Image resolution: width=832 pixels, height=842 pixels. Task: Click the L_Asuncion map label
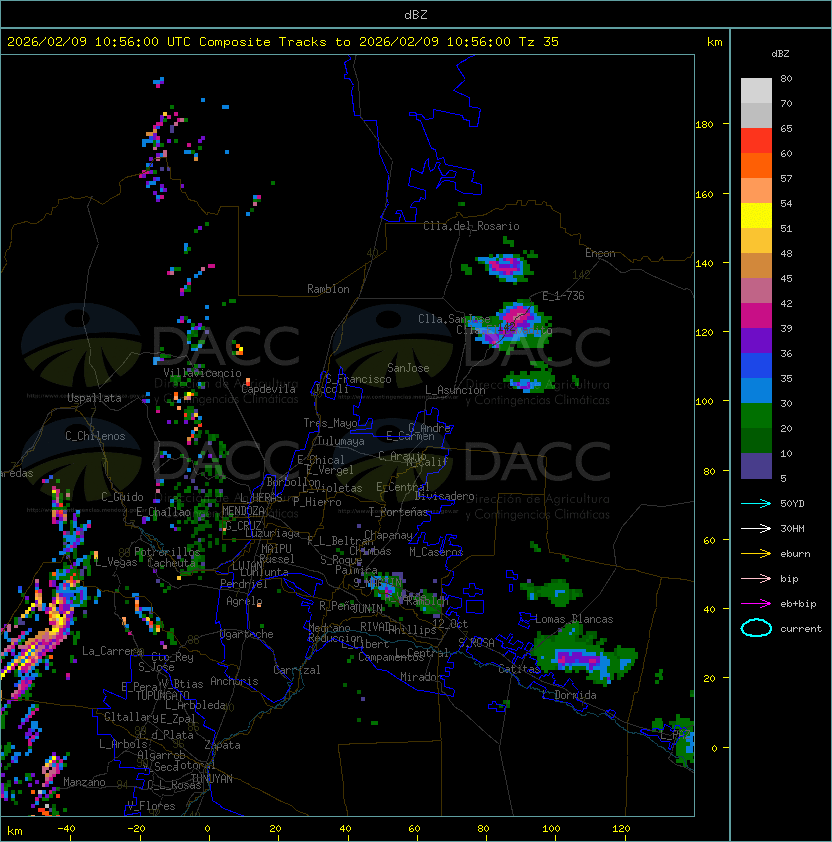[455, 390]
